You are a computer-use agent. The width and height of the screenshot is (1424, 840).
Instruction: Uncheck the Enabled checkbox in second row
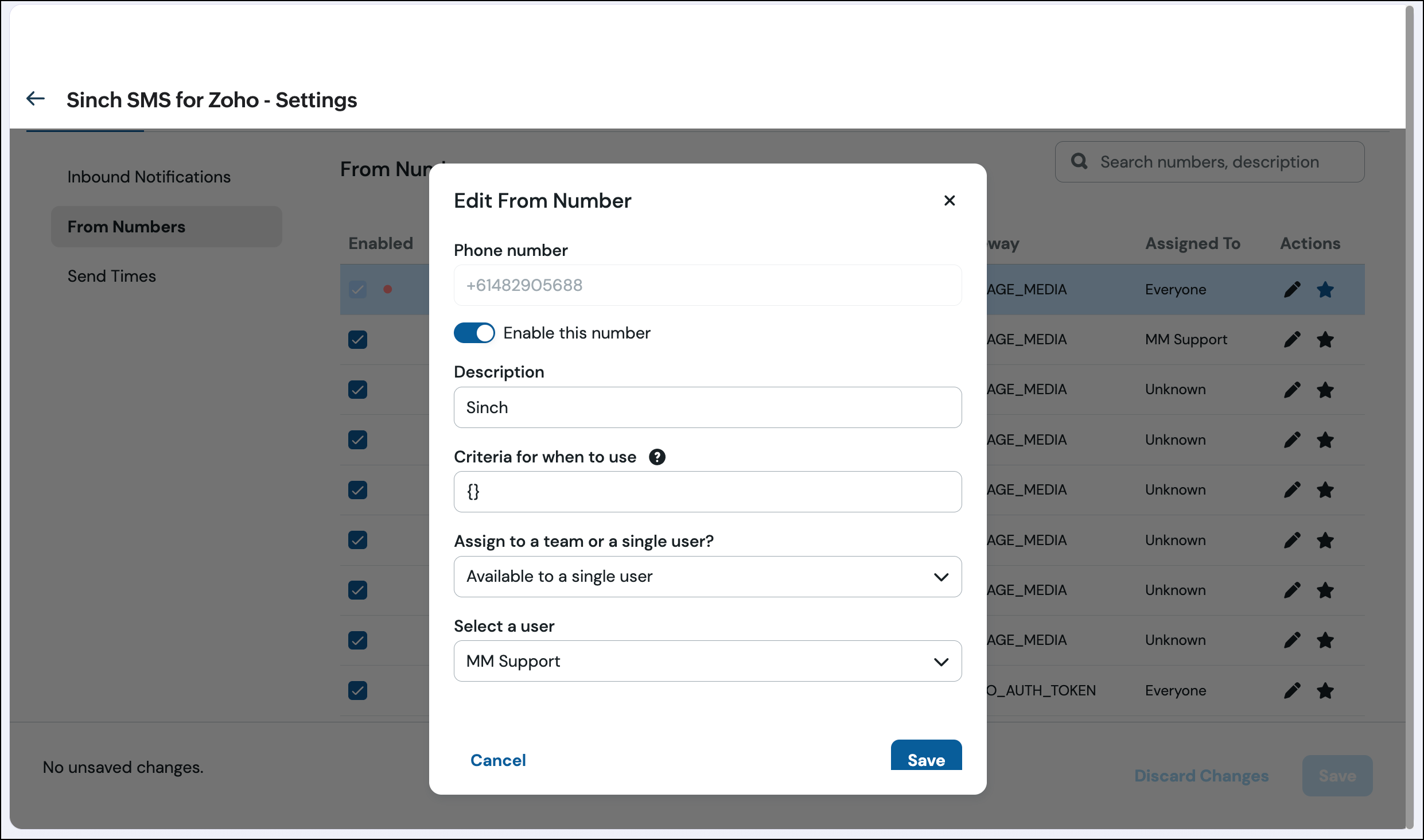click(357, 340)
